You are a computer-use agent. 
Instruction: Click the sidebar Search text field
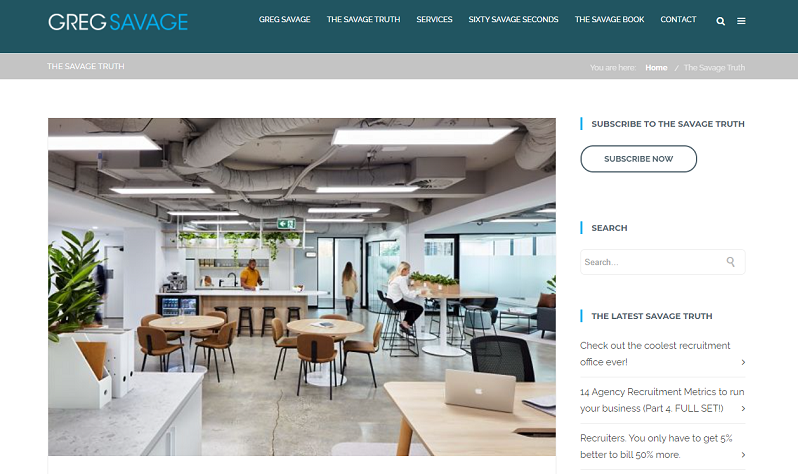[x=663, y=262]
